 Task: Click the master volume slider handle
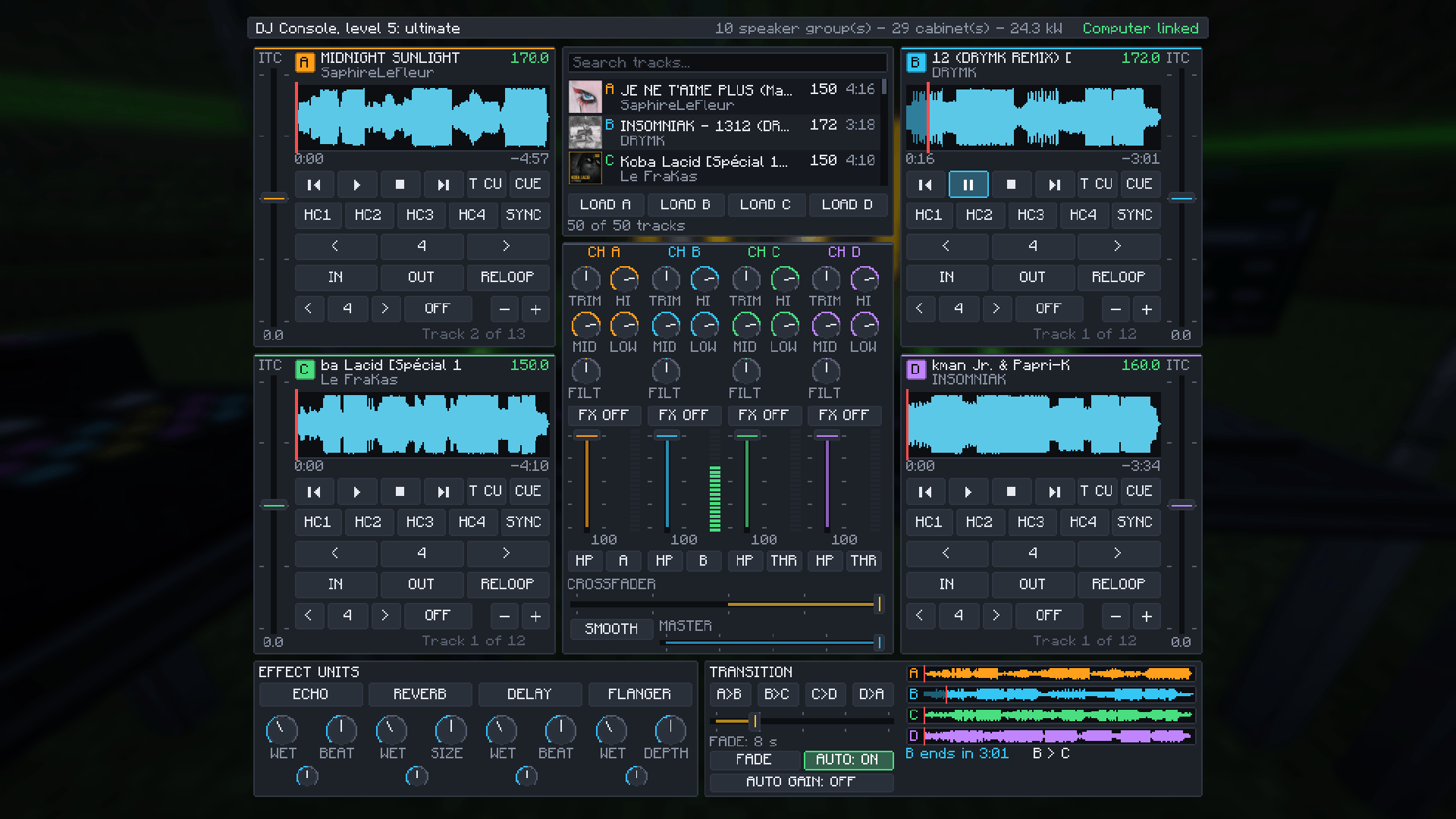click(x=879, y=643)
